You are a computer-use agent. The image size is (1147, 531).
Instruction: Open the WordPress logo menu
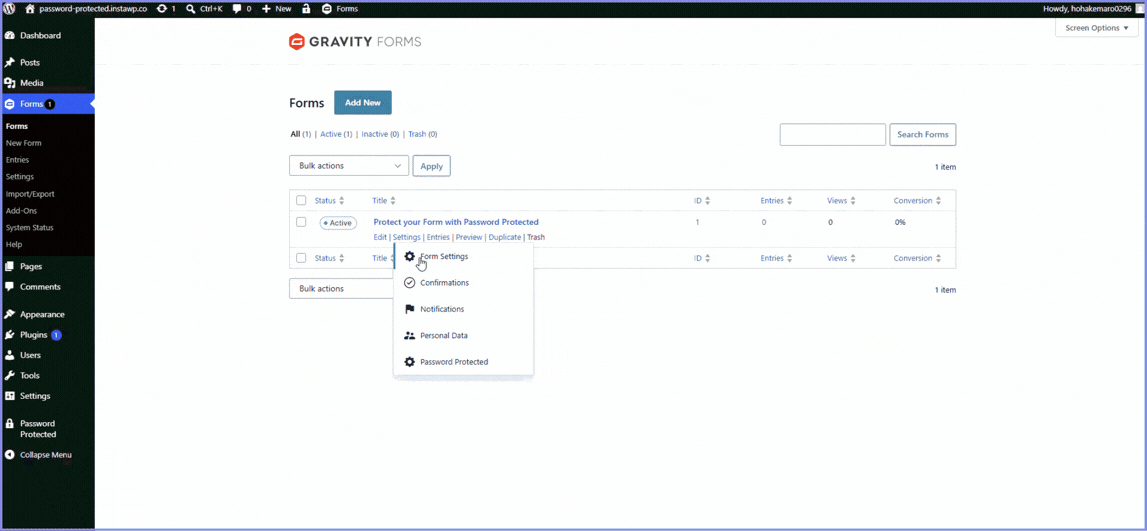(x=10, y=9)
